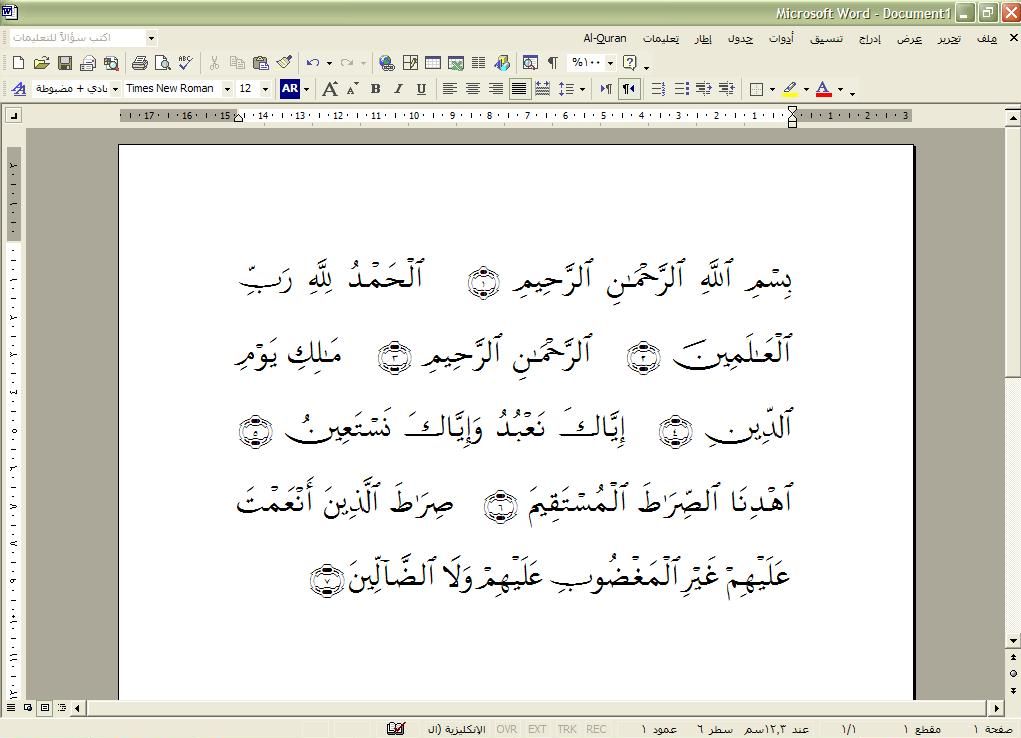The height and width of the screenshot is (738, 1021).
Task: Increase the paragraph indent
Action: pyautogui.click(x=727, y=89)
